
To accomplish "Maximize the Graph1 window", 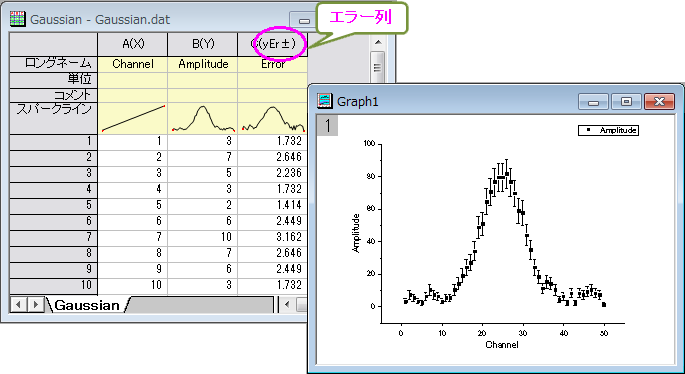I will (x=626, y=102).
